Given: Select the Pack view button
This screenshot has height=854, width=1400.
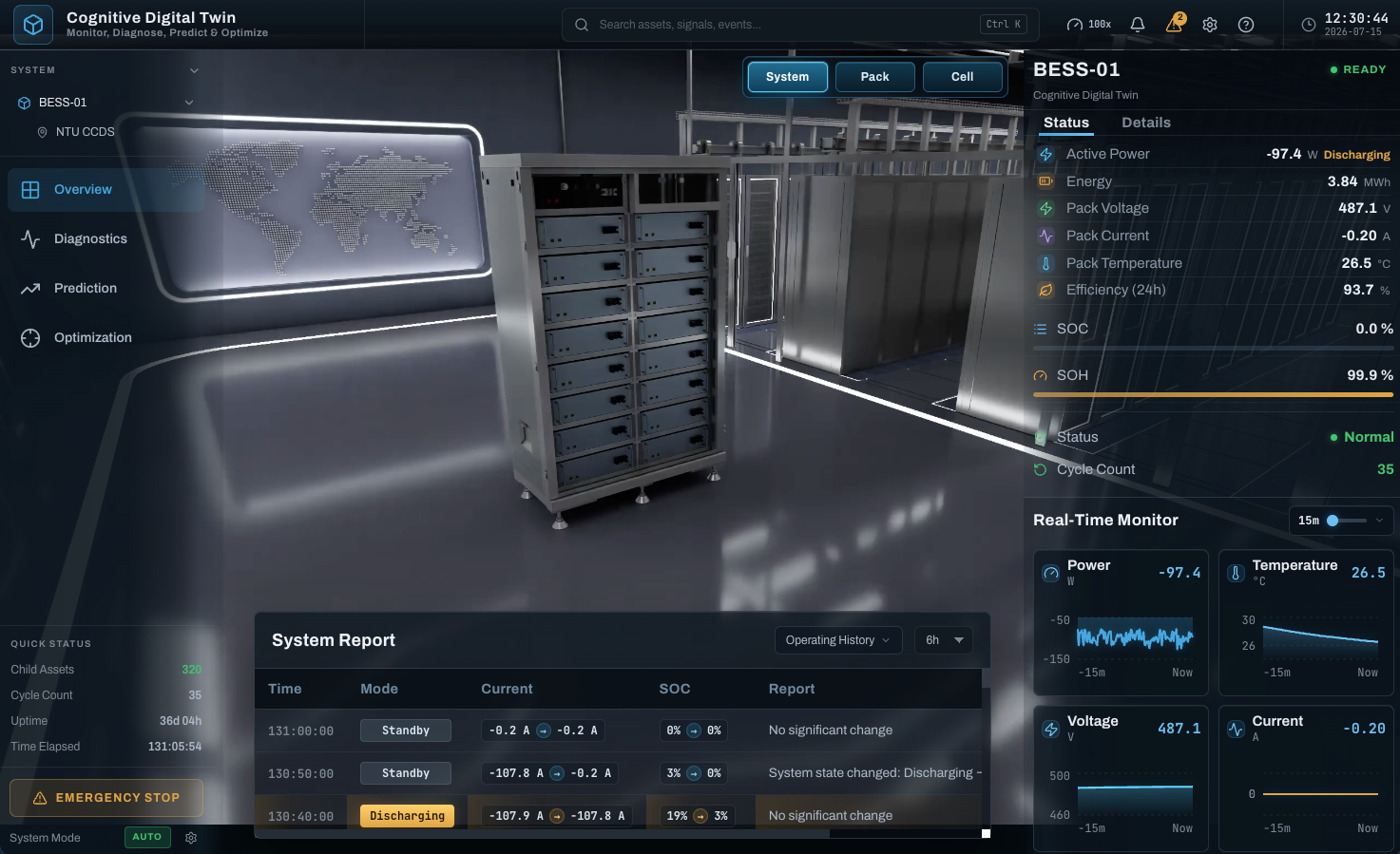Looking at the screenshot, I should (875, 77).
